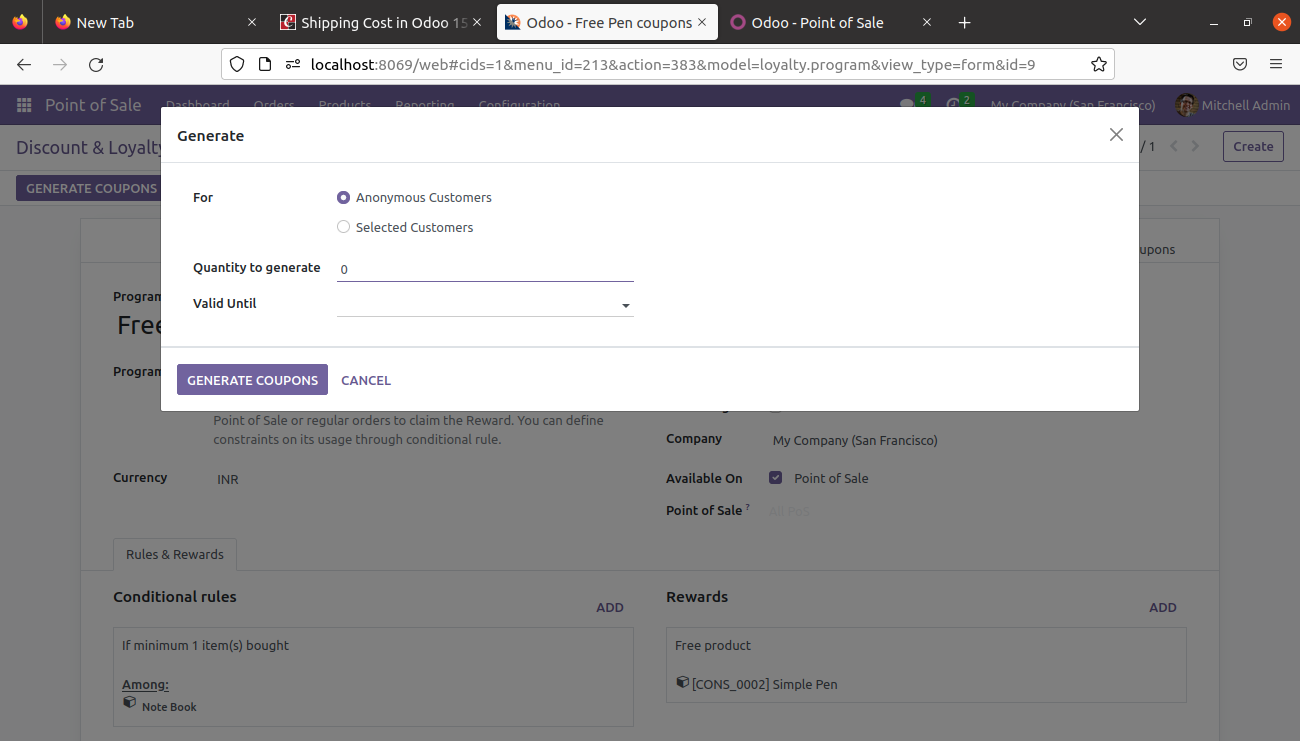Open the minimum 1 item(s) bought rule card

[x=373, y=676]
